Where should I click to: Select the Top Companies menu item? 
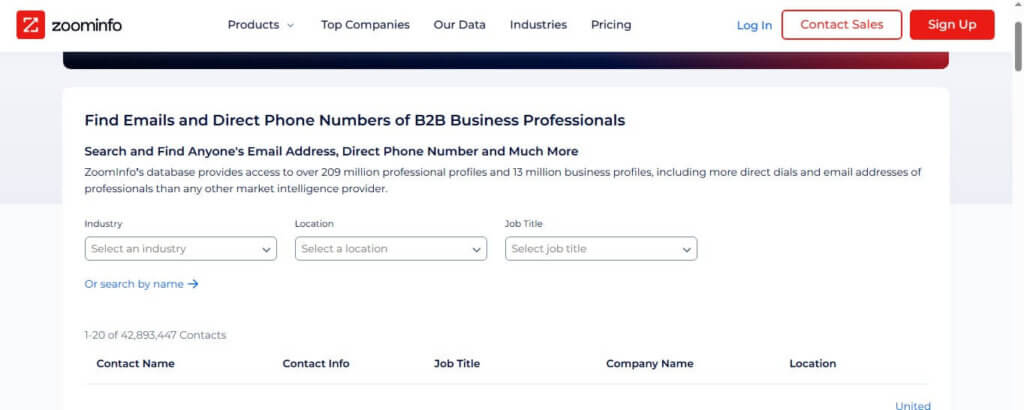(365, 25)
